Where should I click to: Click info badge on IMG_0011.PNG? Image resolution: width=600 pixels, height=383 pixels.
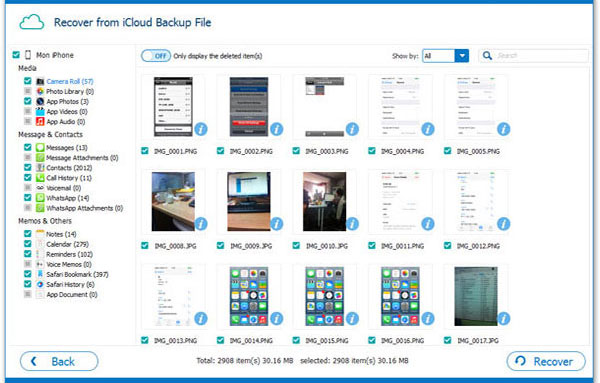pyautogui.click(x=428, y=224)
